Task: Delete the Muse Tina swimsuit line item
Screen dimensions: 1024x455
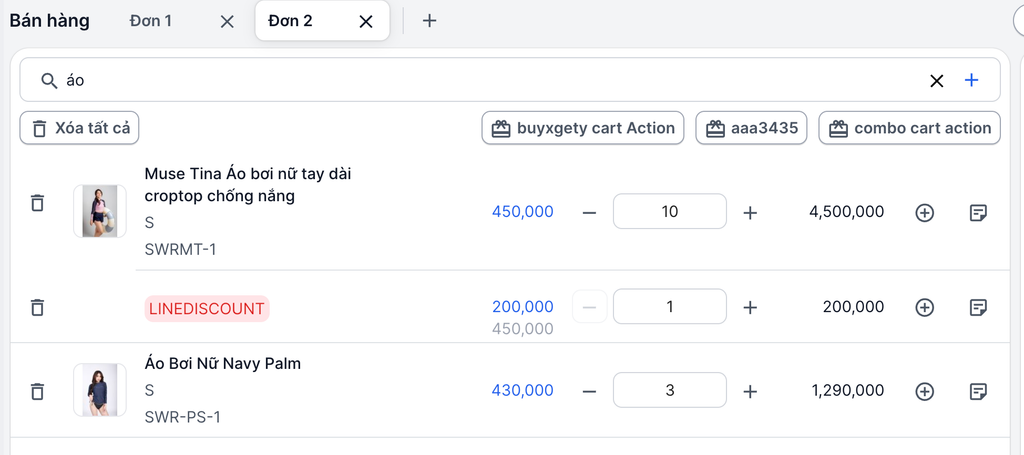Action: 38,203
